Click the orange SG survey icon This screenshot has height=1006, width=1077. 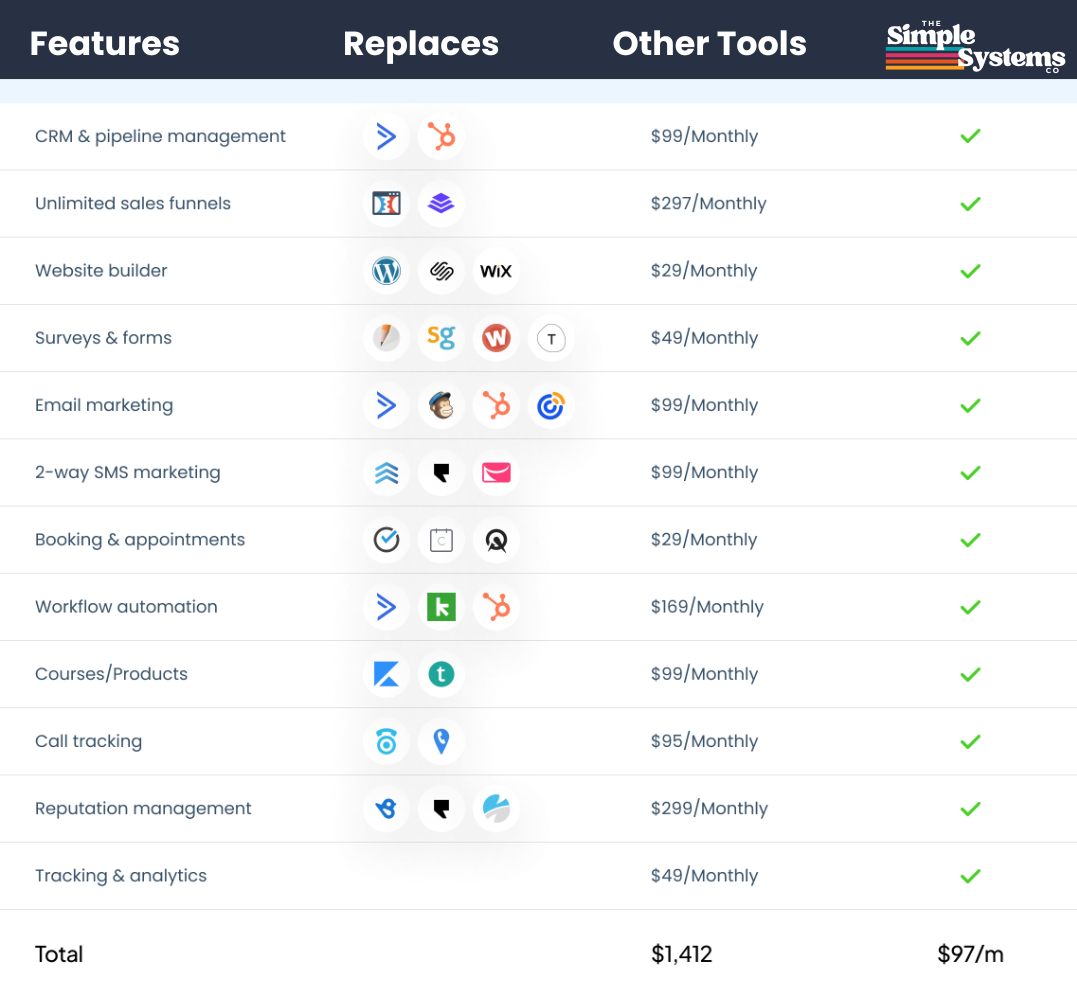click(441, 338)
